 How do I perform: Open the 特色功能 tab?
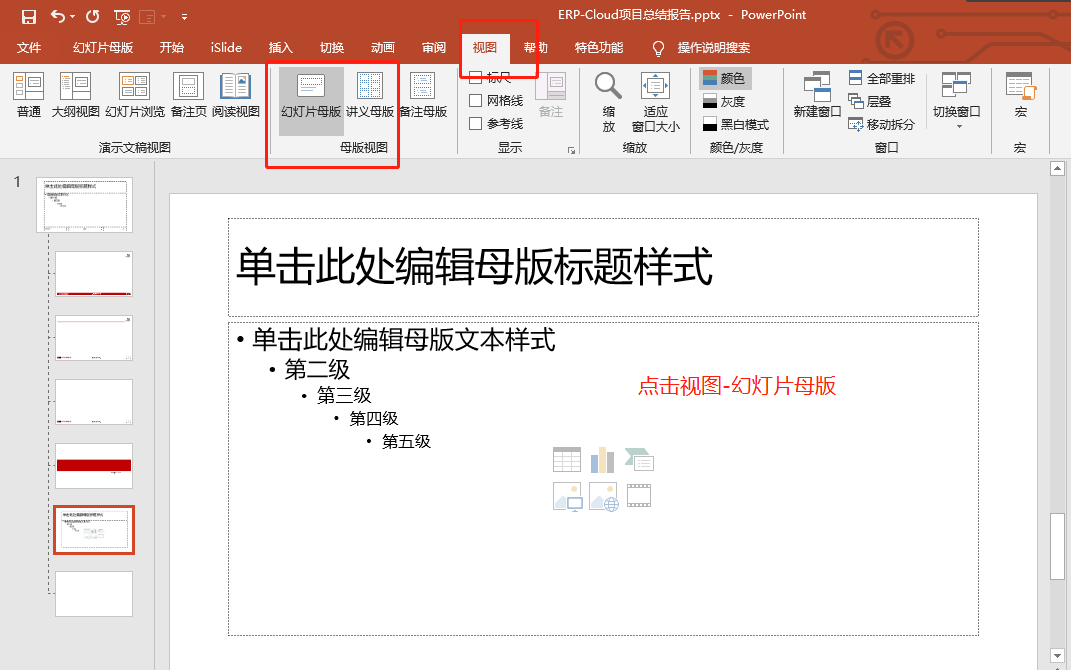(599, 47)
